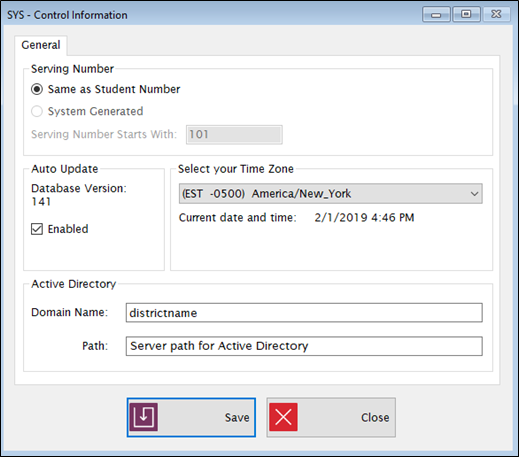The image size is (519, 457).
Task: Click the purple Save icon
Action: (x=144, y=417)
